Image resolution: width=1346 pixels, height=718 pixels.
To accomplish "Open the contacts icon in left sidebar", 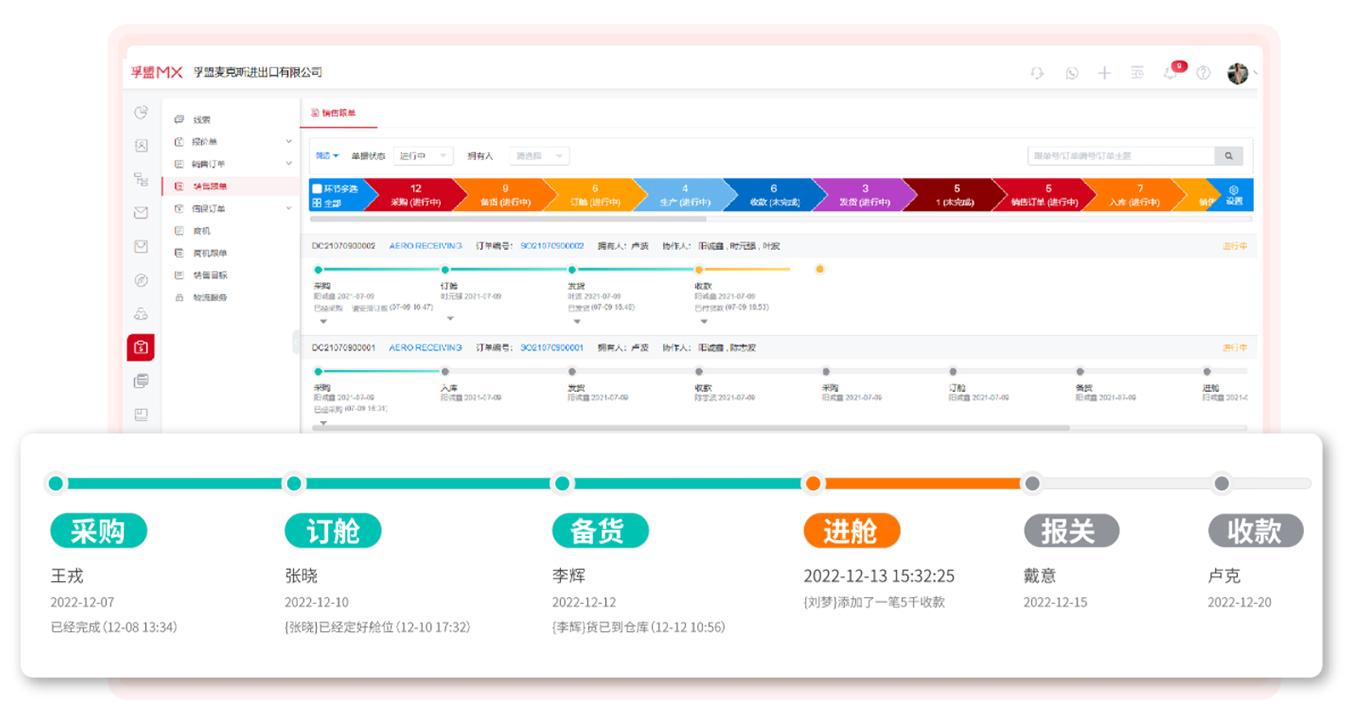I will tap(142, 144).
